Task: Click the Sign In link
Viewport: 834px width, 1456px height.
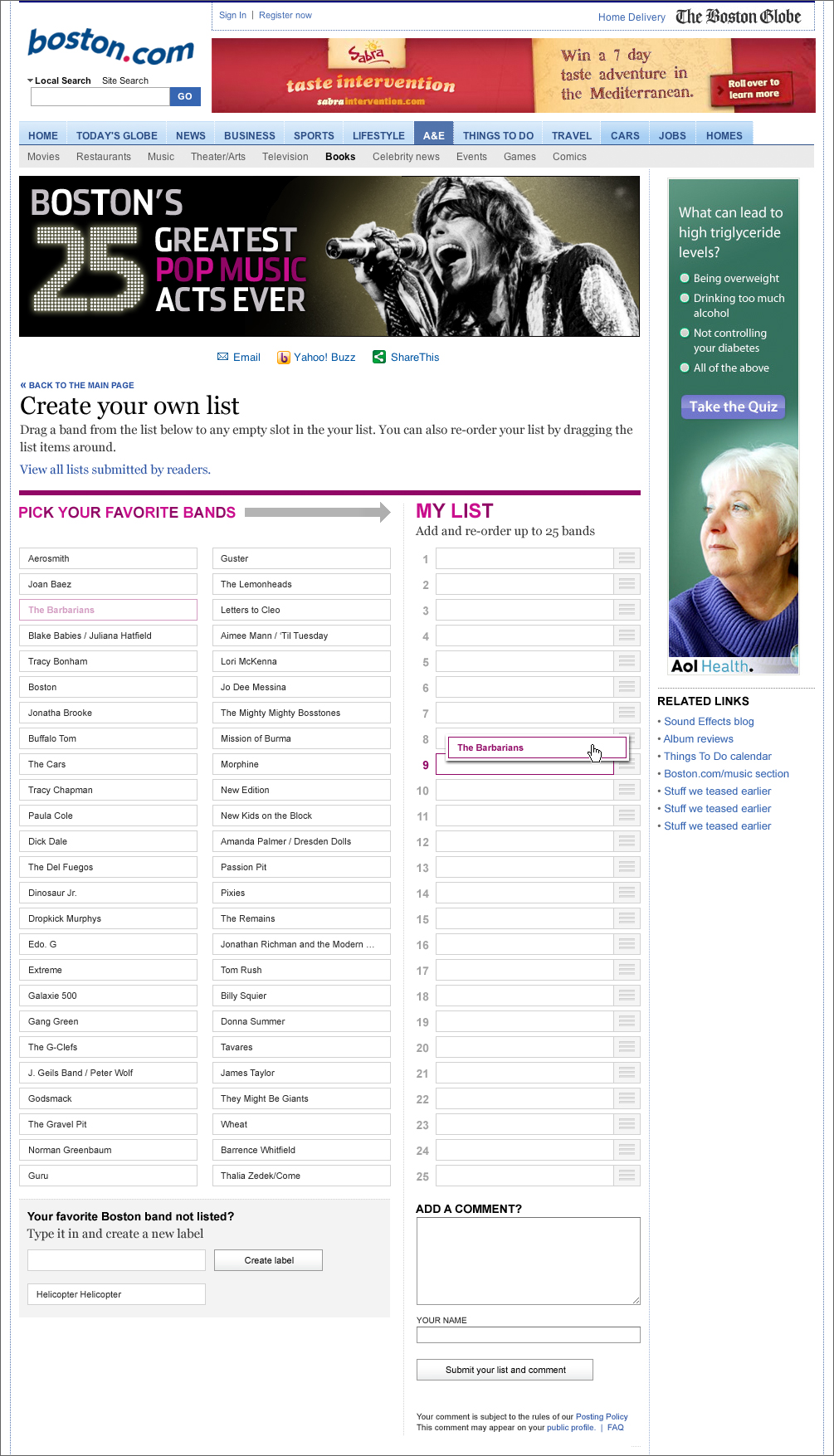Action: [232, 15]
